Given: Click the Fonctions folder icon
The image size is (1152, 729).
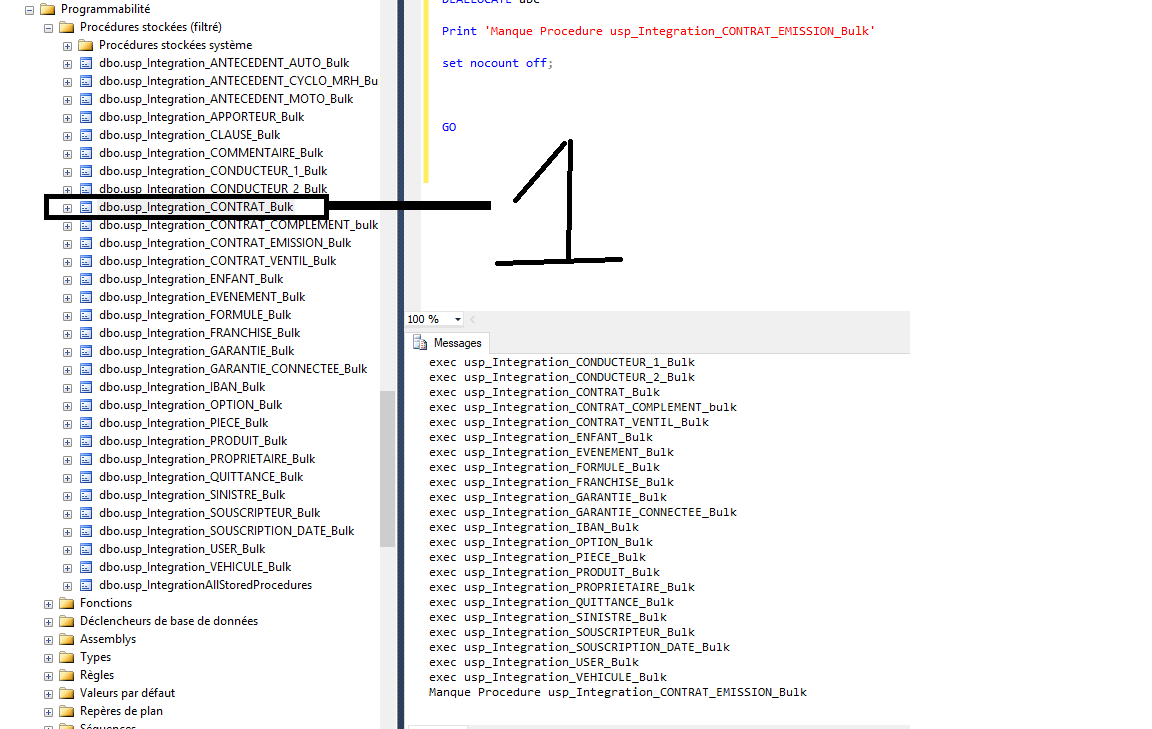Looking at the screenshot, I should coord(67,603).
